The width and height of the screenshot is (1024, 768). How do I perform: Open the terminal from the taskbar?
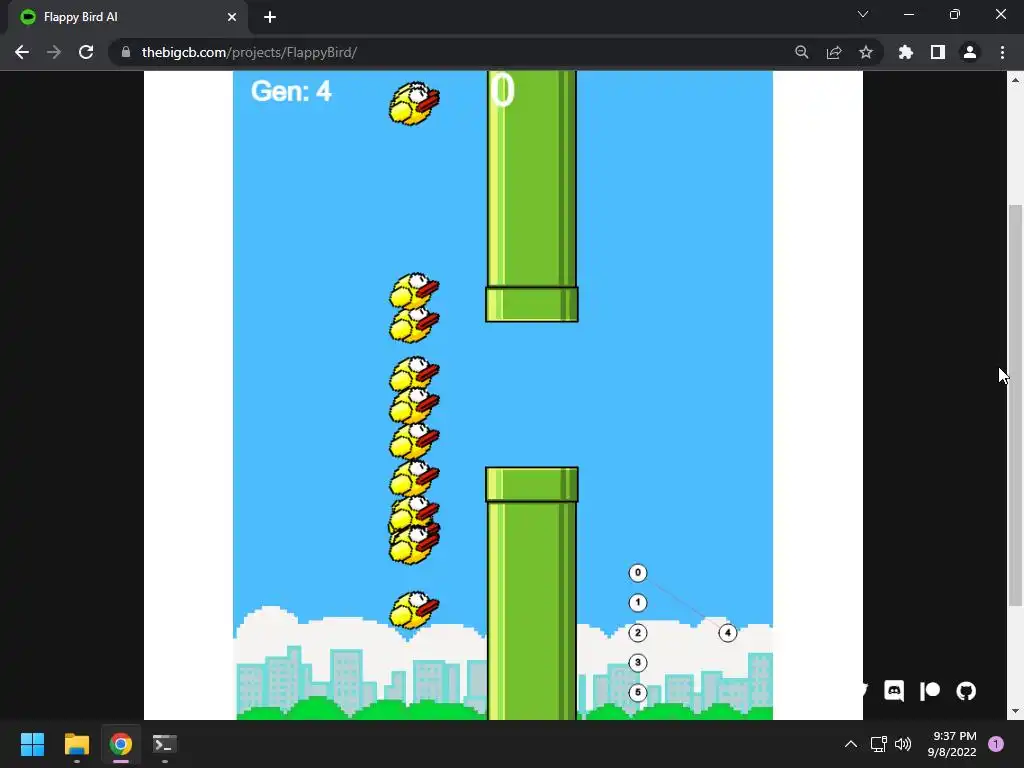coord(165,744)
